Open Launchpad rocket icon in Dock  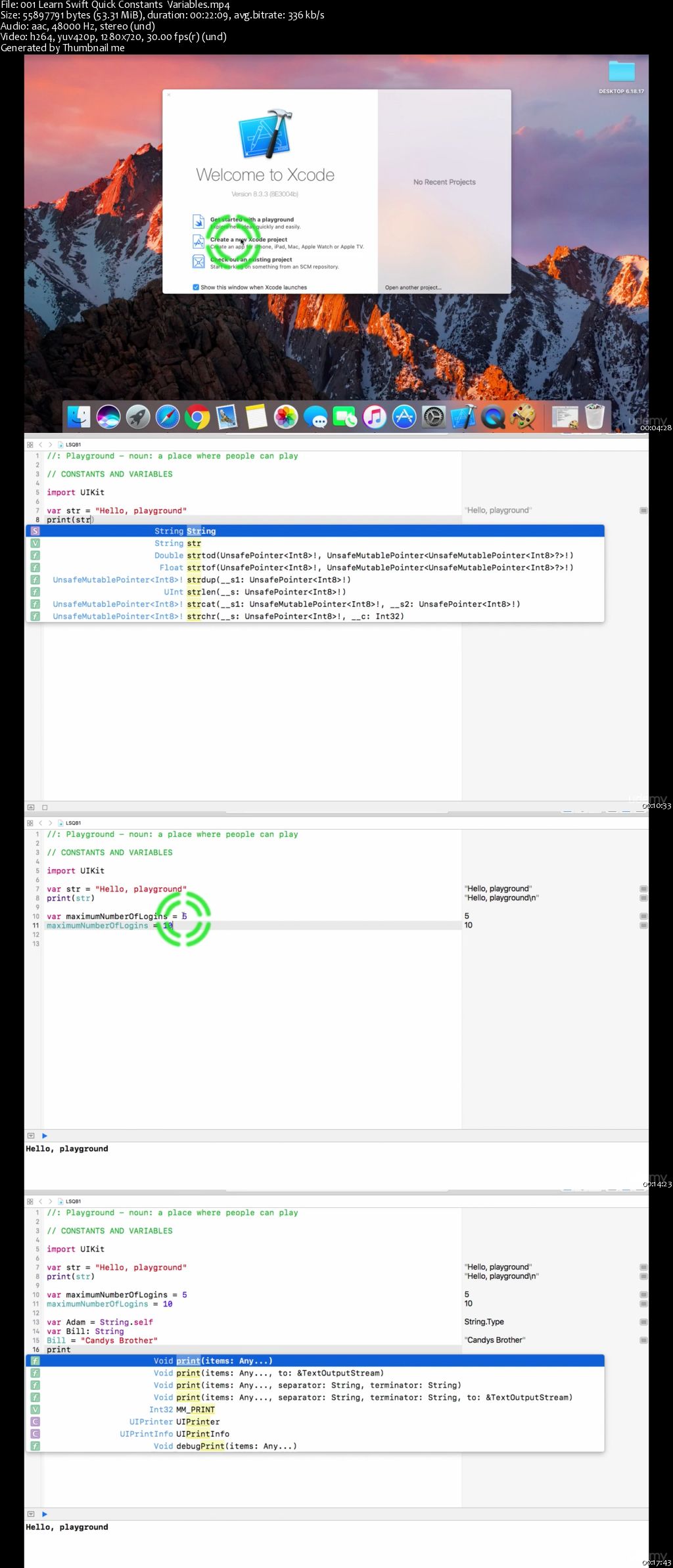[x=138, y=417]
